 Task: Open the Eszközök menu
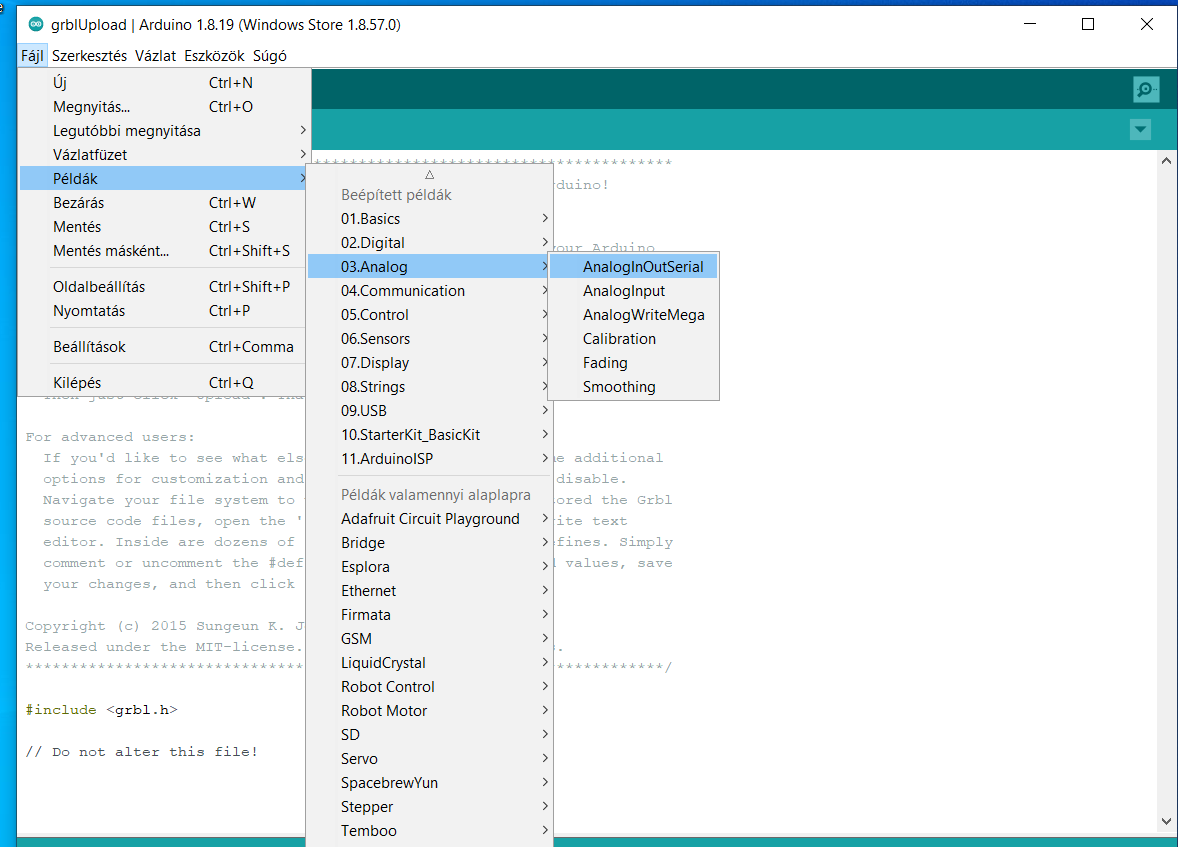tap(214, 56)
